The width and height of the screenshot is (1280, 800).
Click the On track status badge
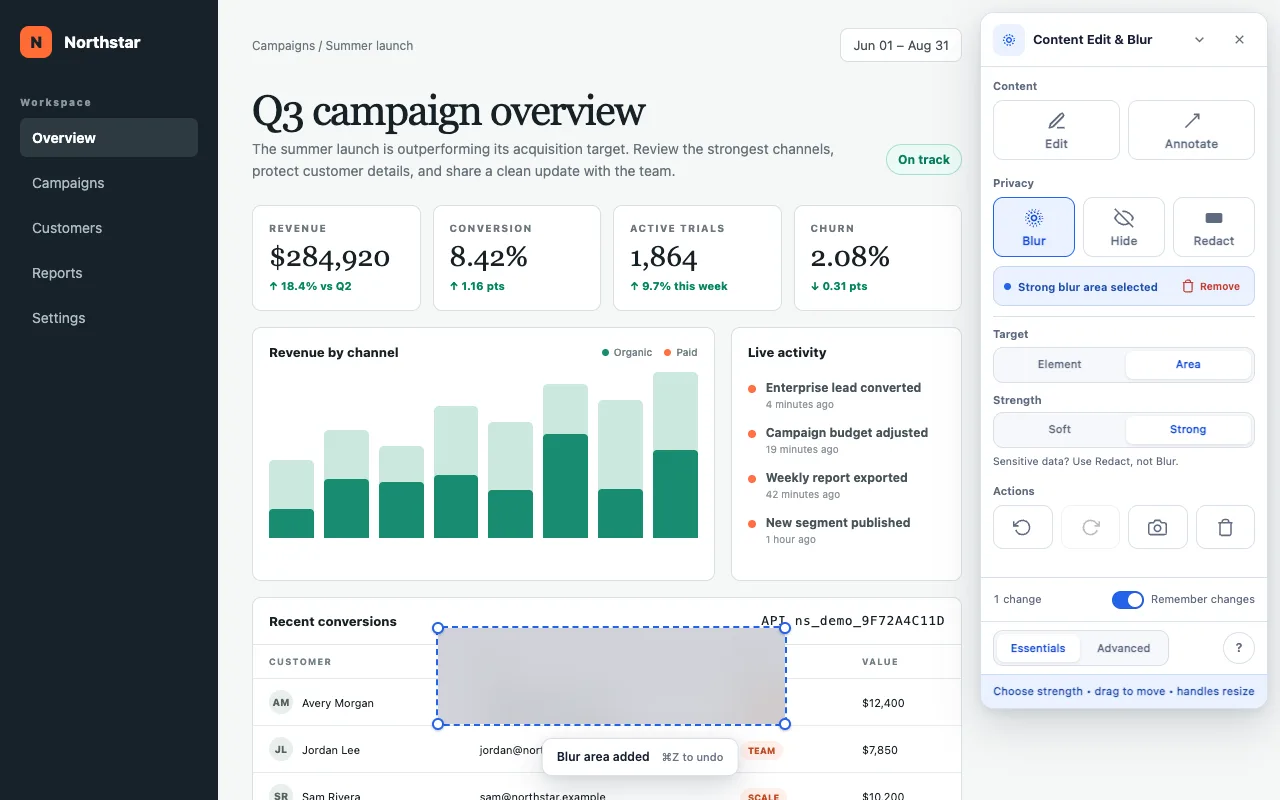tap(924, 160)
